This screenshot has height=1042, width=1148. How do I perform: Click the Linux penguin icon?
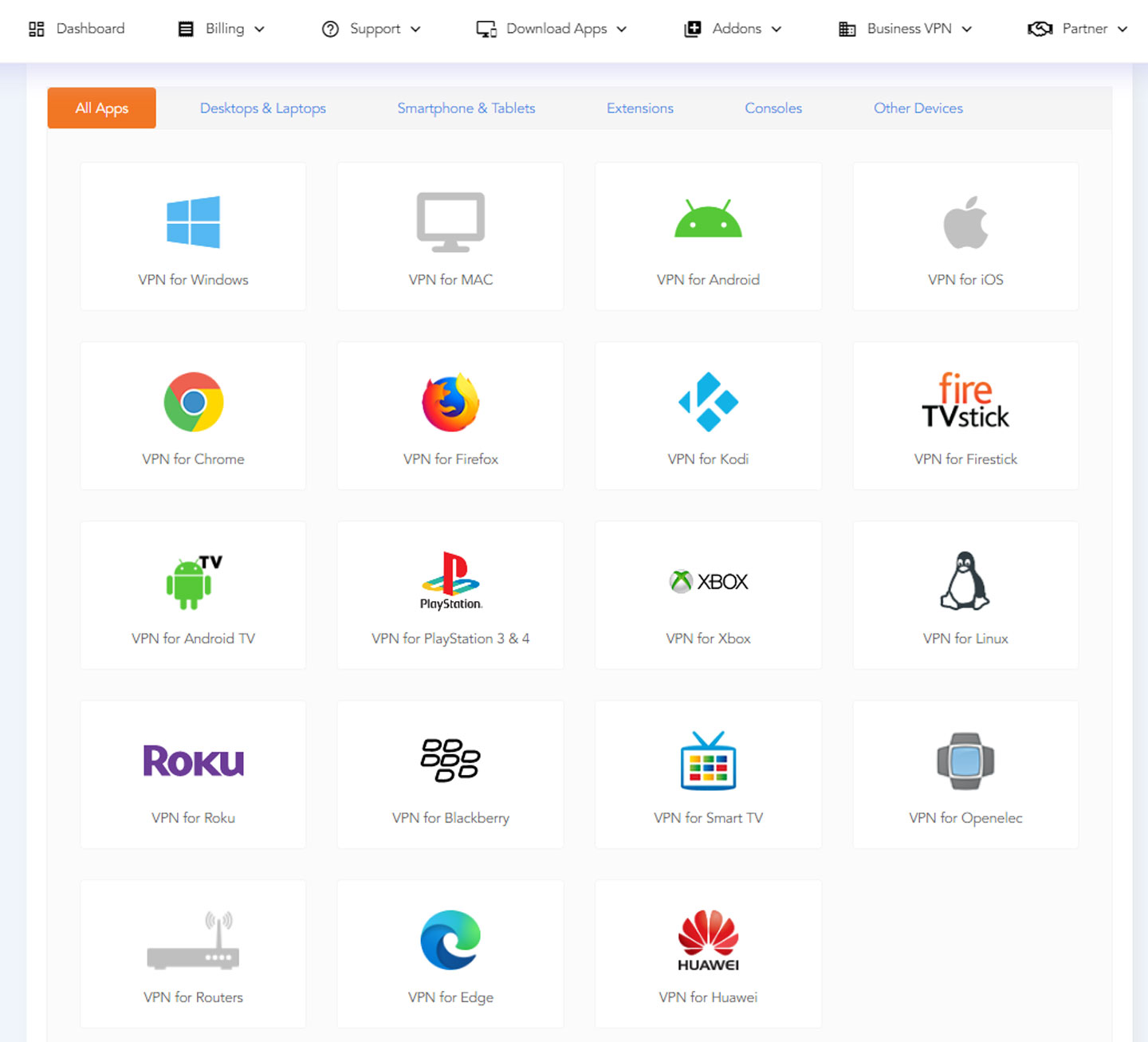click(965, 580)
